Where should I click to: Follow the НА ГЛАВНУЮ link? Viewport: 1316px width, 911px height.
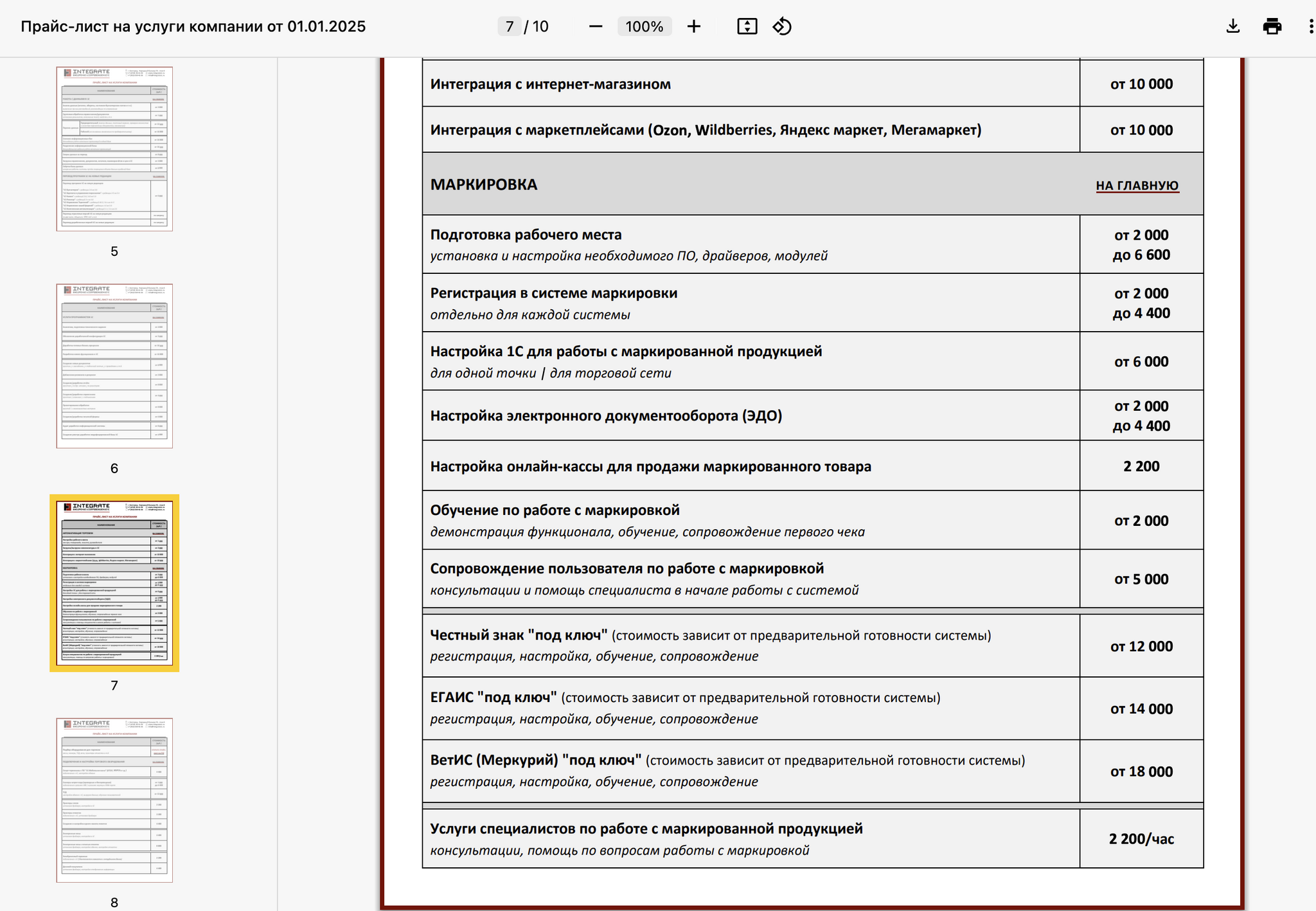pyautogui.click(x=1137, y=186)
